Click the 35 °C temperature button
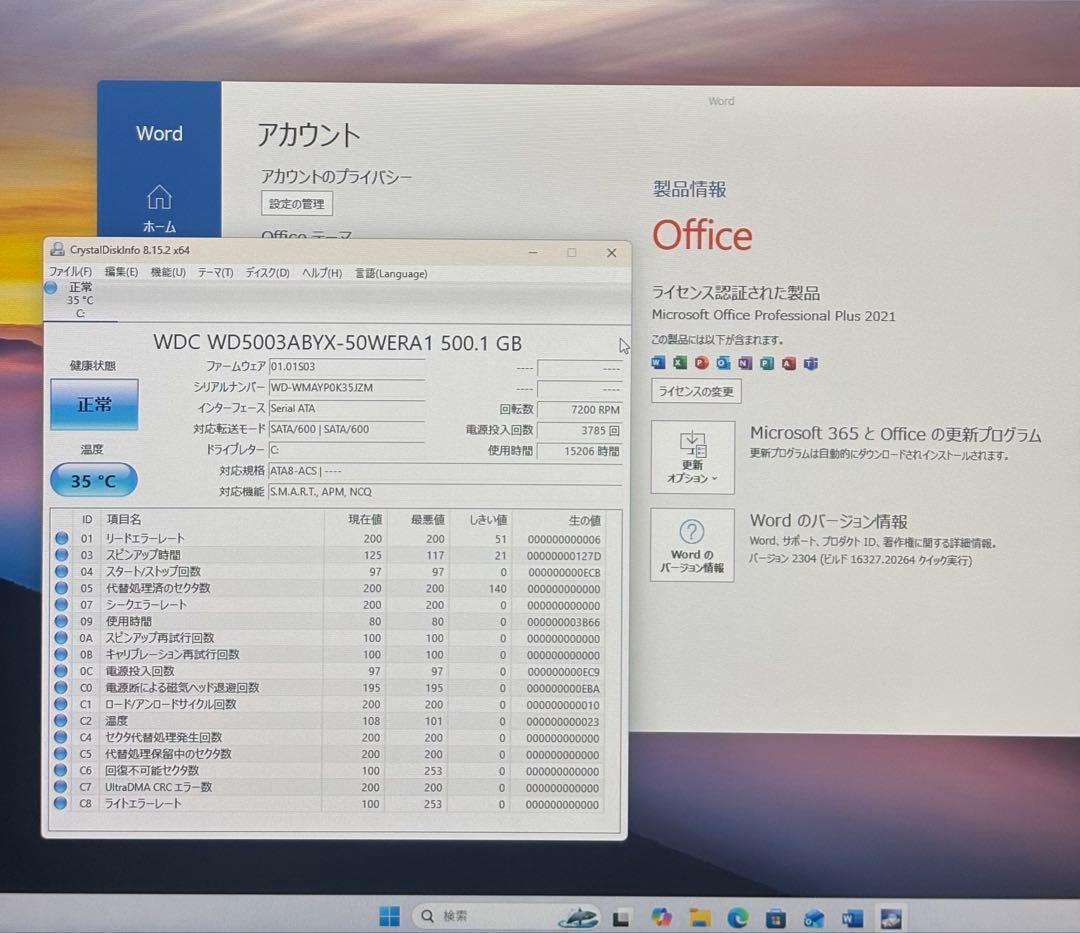 point(94,481)
